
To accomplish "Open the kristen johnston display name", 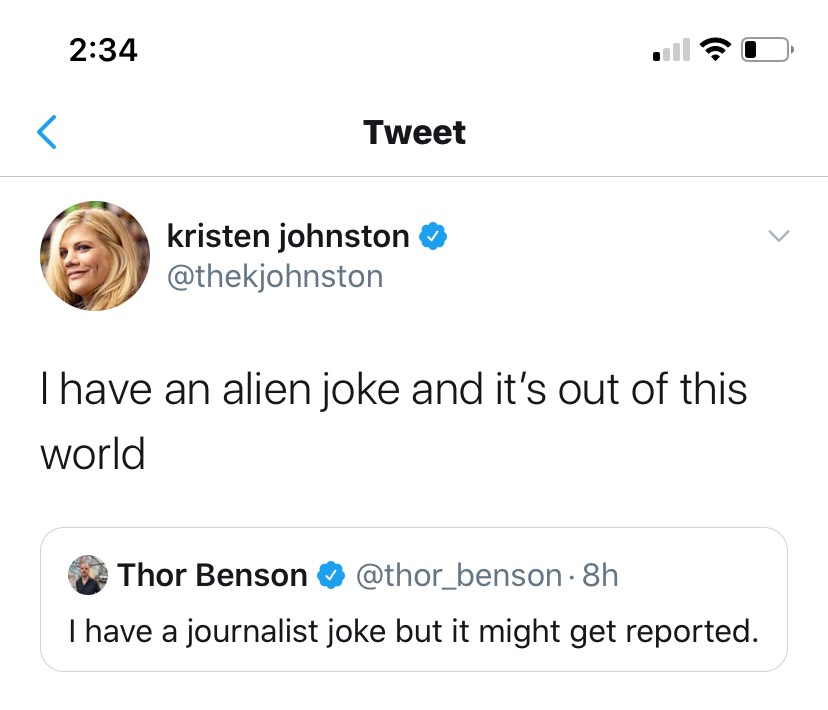I will pos(288,236).
